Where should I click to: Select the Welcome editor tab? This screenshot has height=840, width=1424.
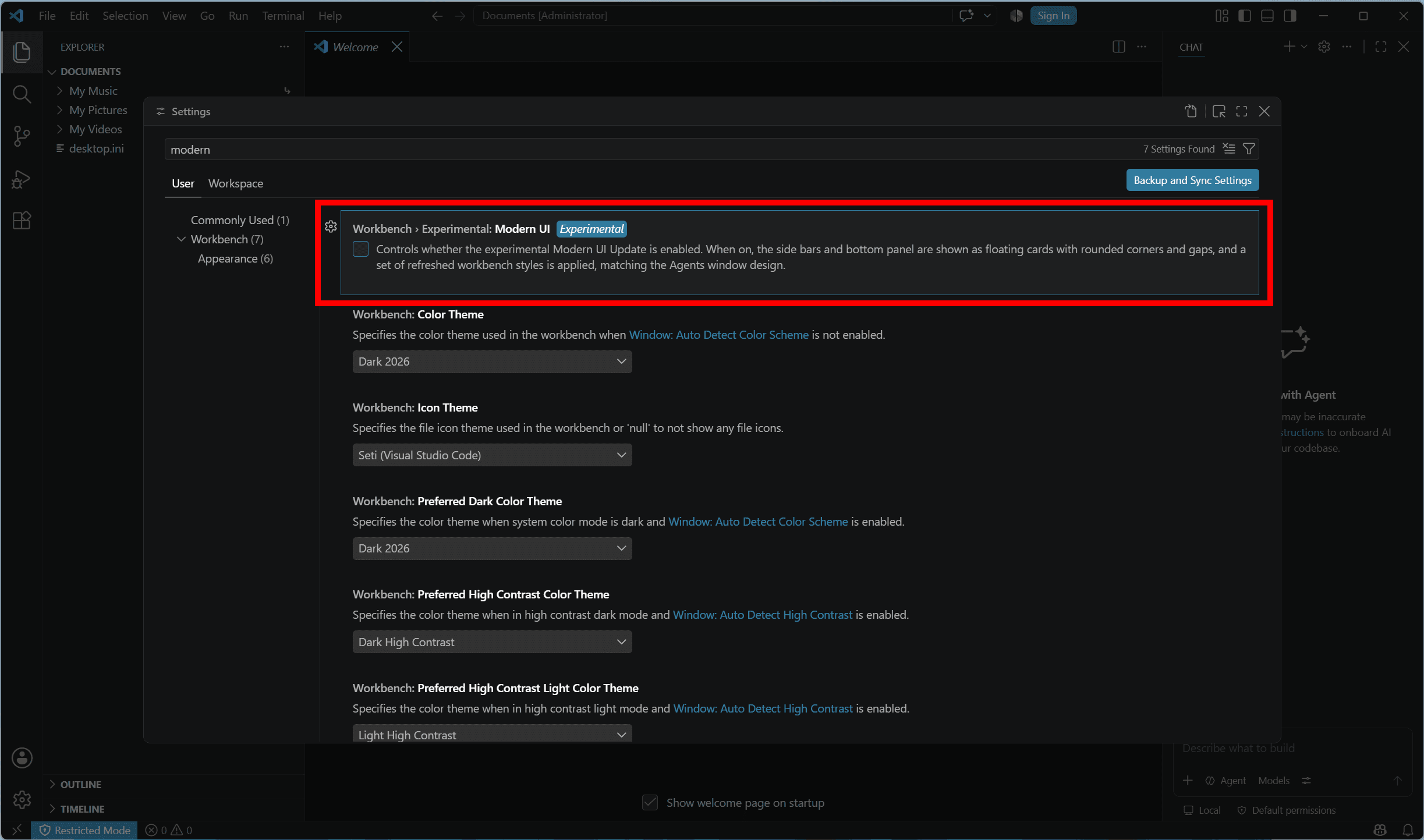356,47
